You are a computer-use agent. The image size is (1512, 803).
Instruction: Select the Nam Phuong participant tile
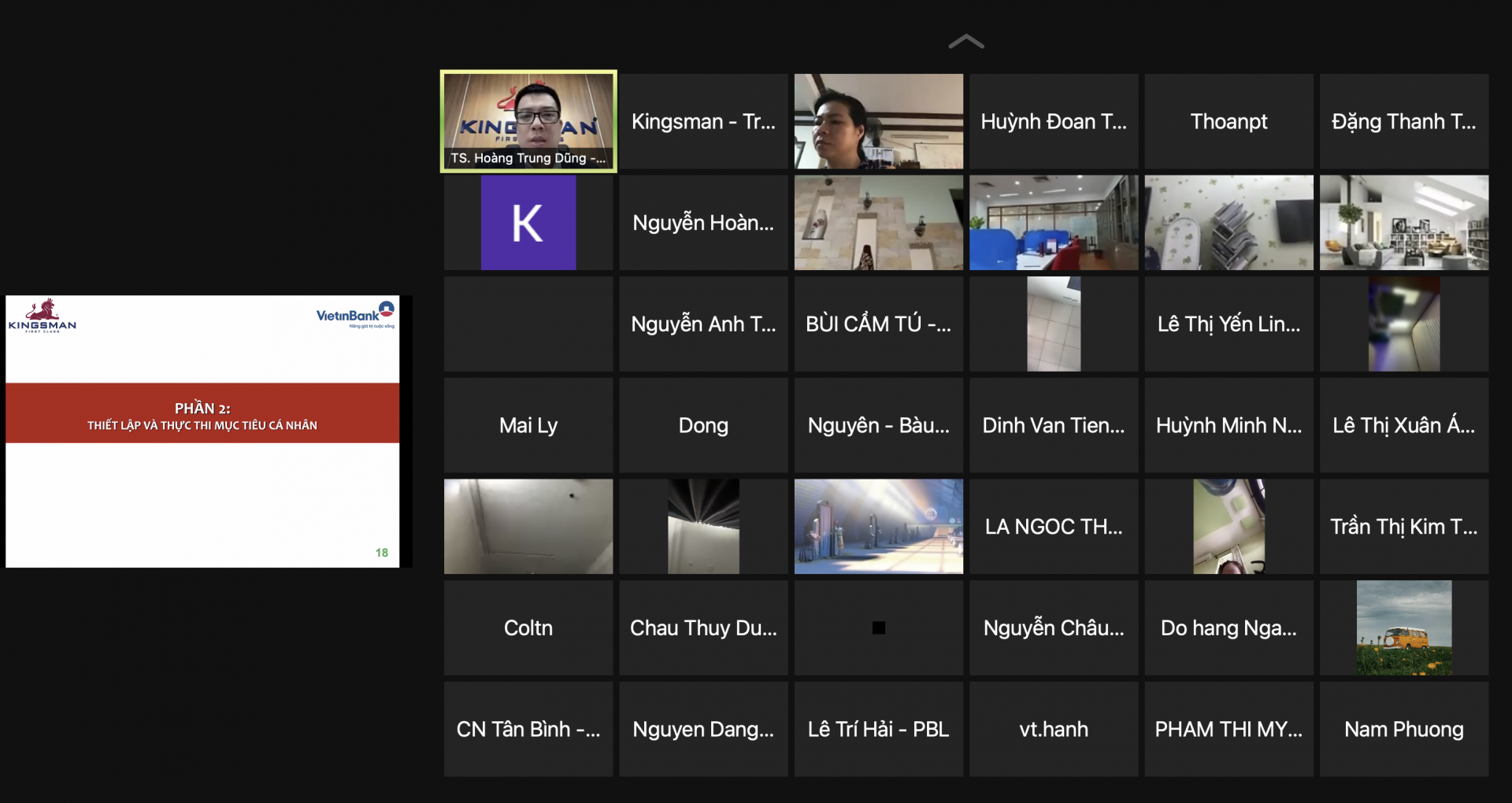[x=1403, y=729]
